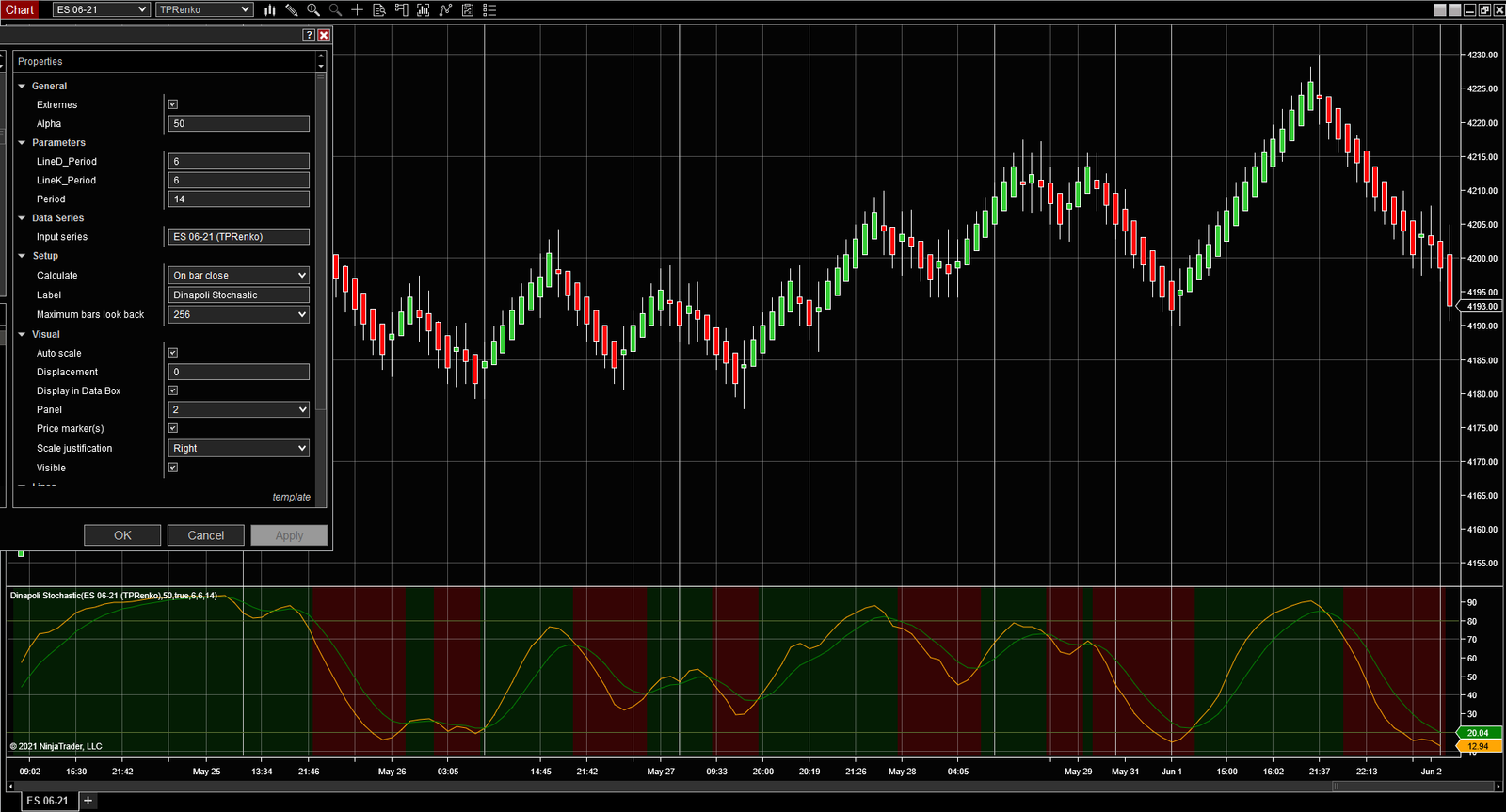Screen dimensions: 1506x812
Task: Collapse the Setup section
Action: [22, 255]
